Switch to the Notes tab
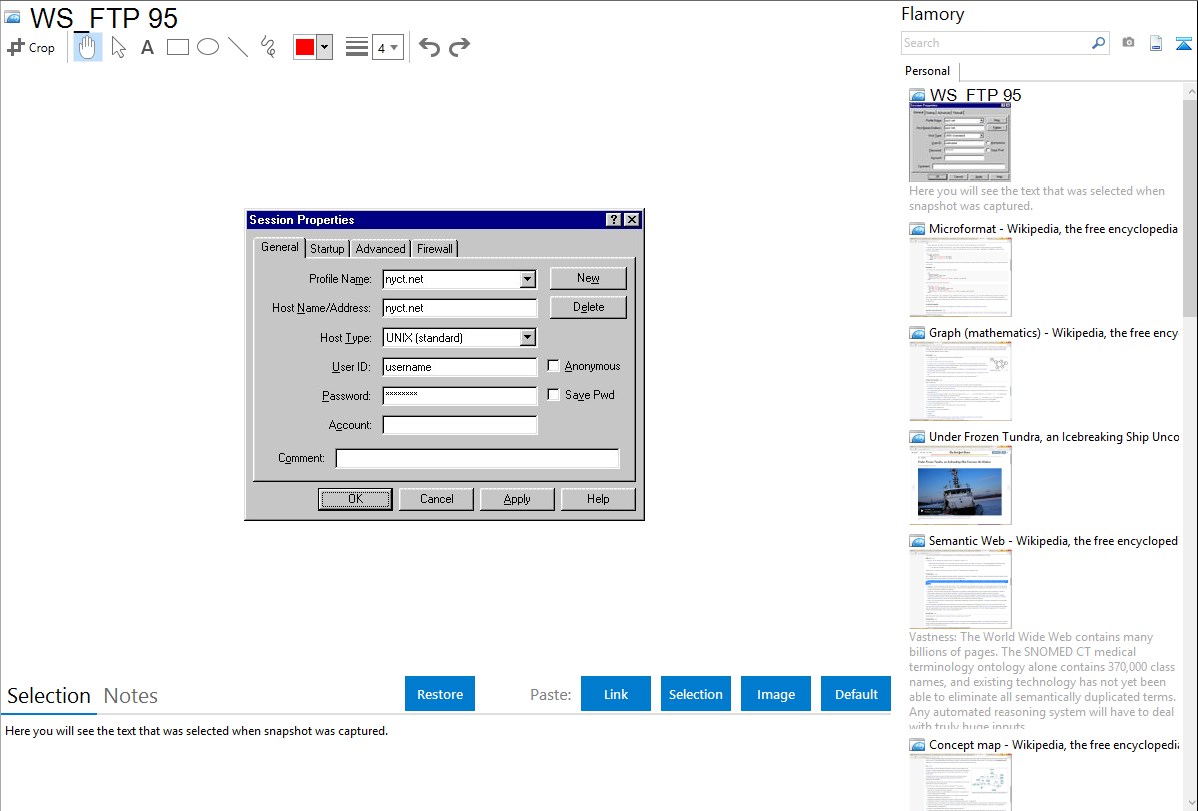This screenshot has width=1198, height=811. pyautogui.click(x=131, y=696)
